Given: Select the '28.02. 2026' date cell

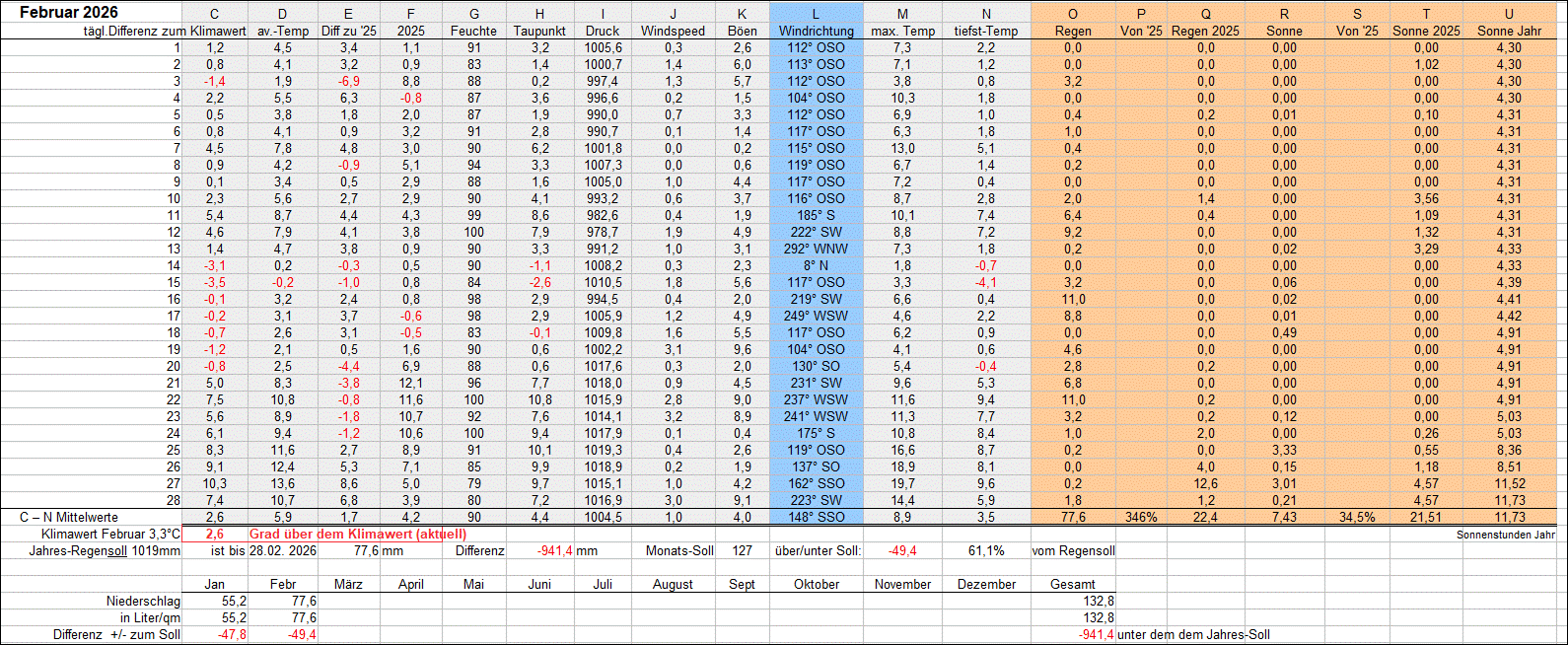Looking at the screenshot, I should pyautogui.click(x=283, y=550).
